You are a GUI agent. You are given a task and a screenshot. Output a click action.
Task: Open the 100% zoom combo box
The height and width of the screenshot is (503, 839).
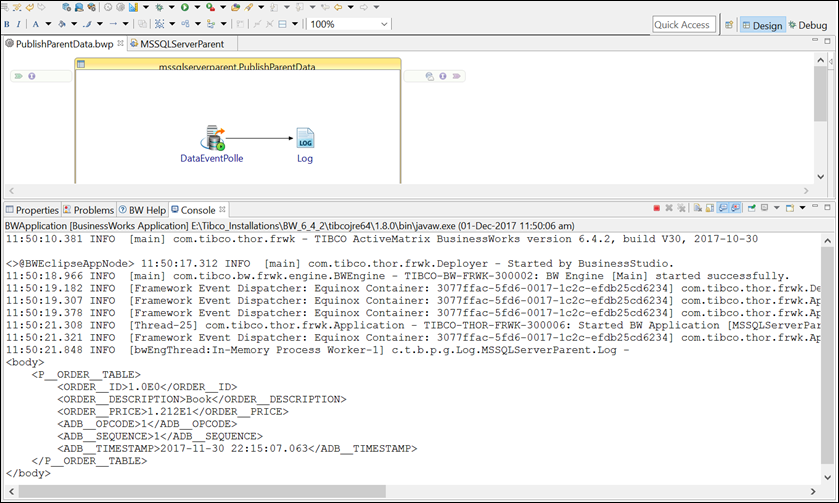tap(349, 24)
